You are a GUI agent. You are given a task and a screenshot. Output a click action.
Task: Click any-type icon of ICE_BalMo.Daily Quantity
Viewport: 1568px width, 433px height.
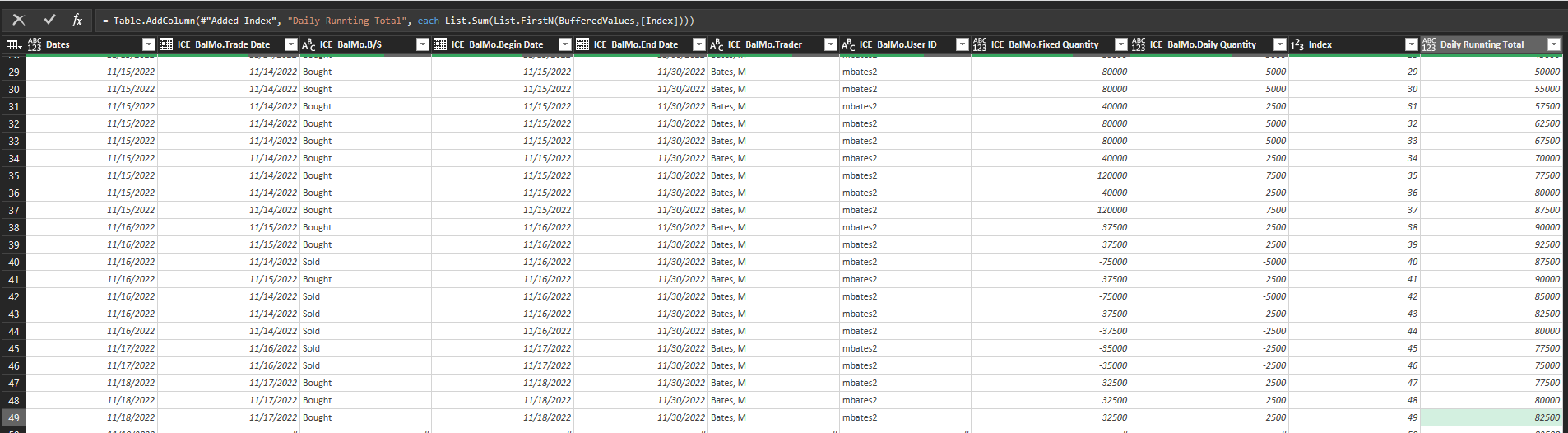click(1139, 44)
